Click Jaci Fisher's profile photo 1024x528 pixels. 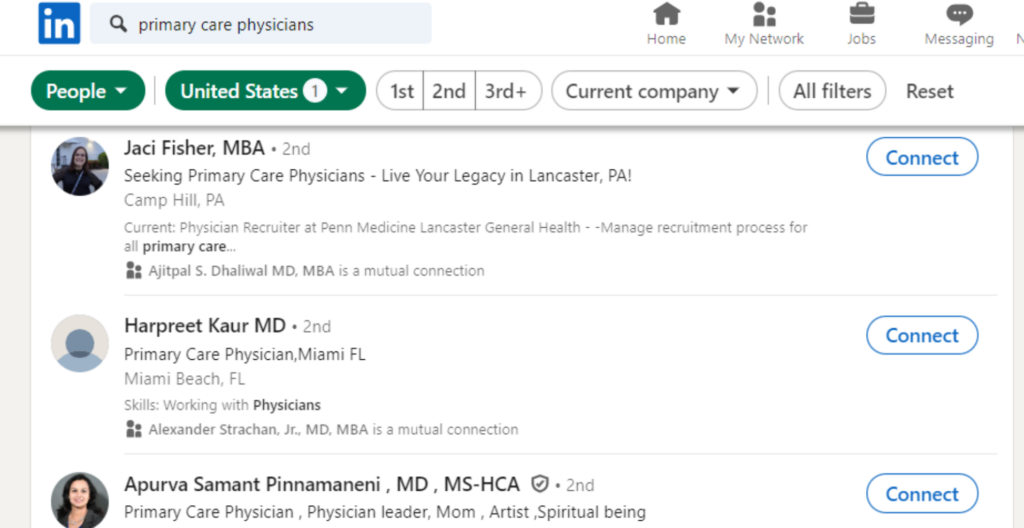coord(80,166)
